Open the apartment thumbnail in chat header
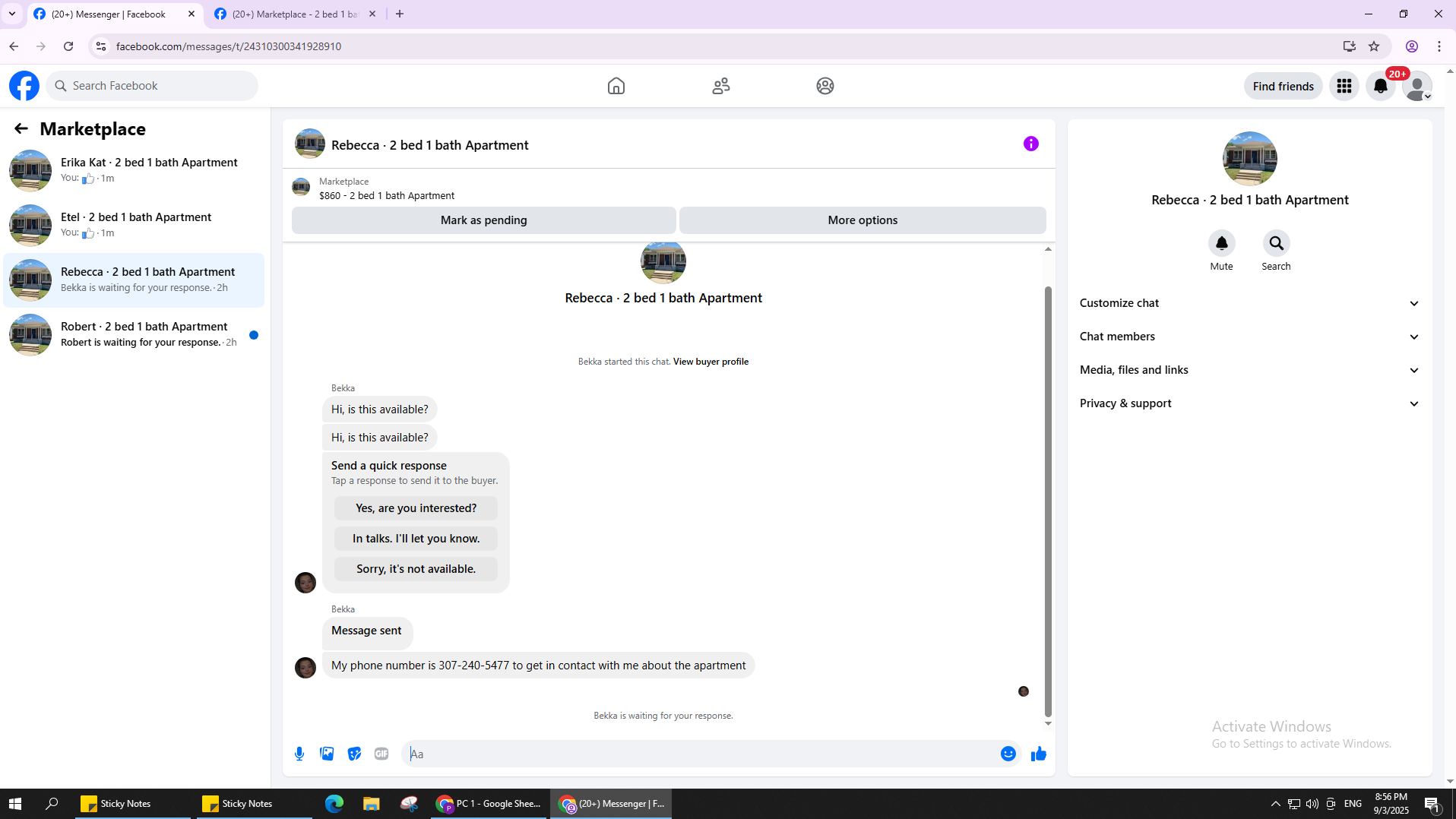This screenshot has width=1456, height=819. pos(310,144)
